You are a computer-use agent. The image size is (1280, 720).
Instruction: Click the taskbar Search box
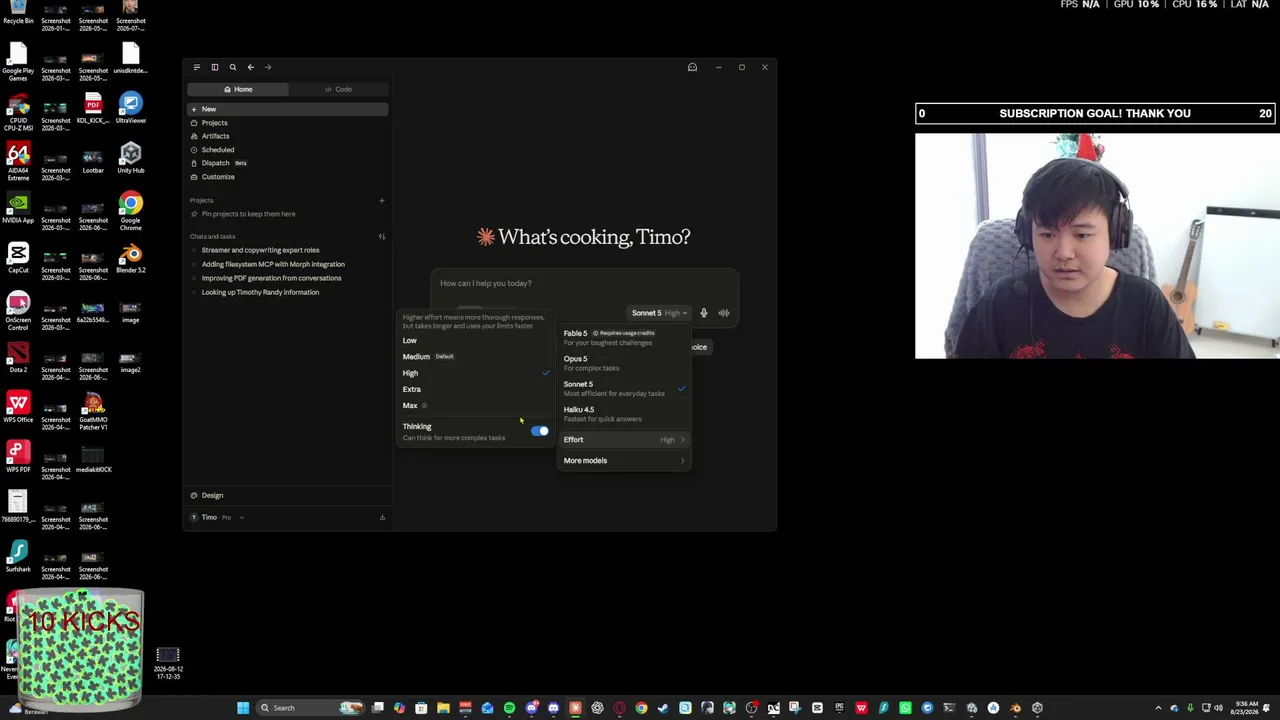pos(310,708)
